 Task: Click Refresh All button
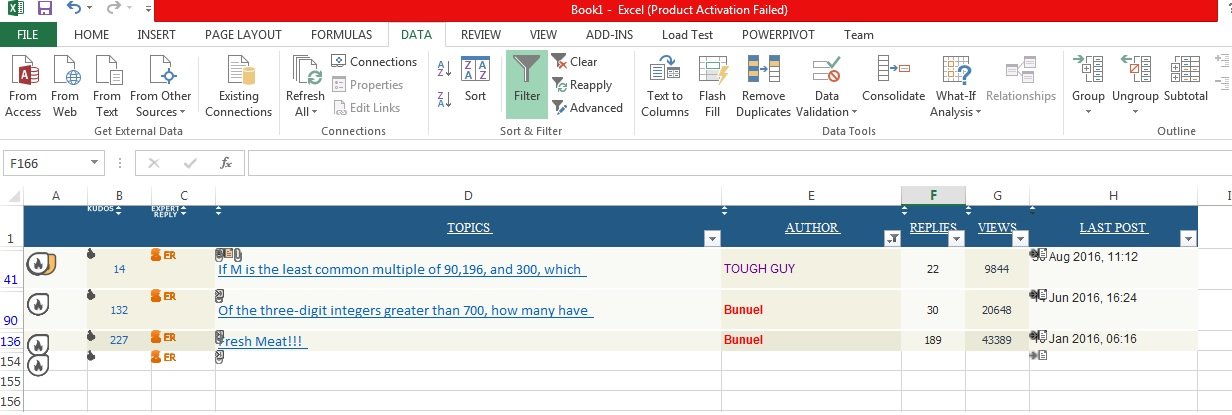tap(305, 86)
